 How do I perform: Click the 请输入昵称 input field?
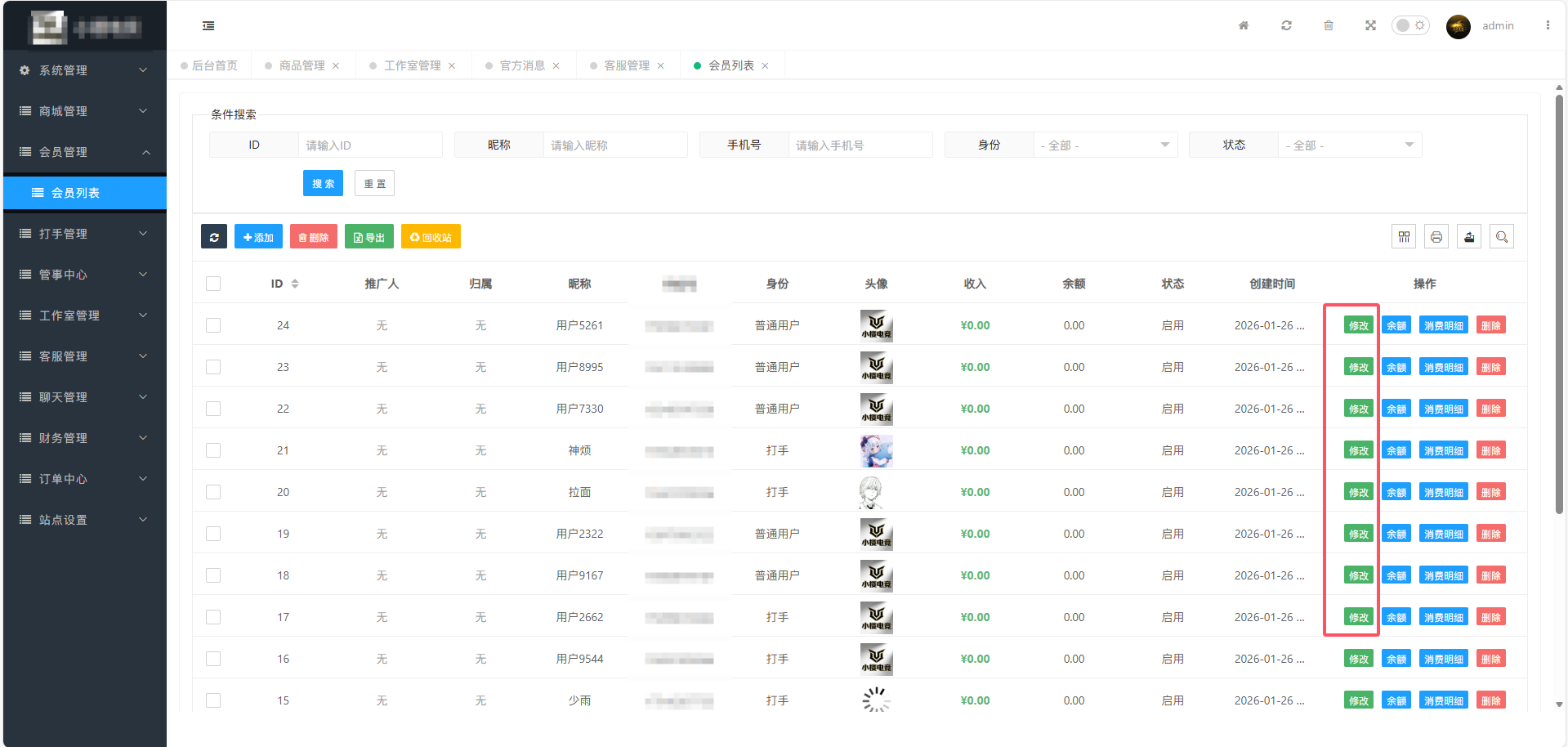pos(614,145)
